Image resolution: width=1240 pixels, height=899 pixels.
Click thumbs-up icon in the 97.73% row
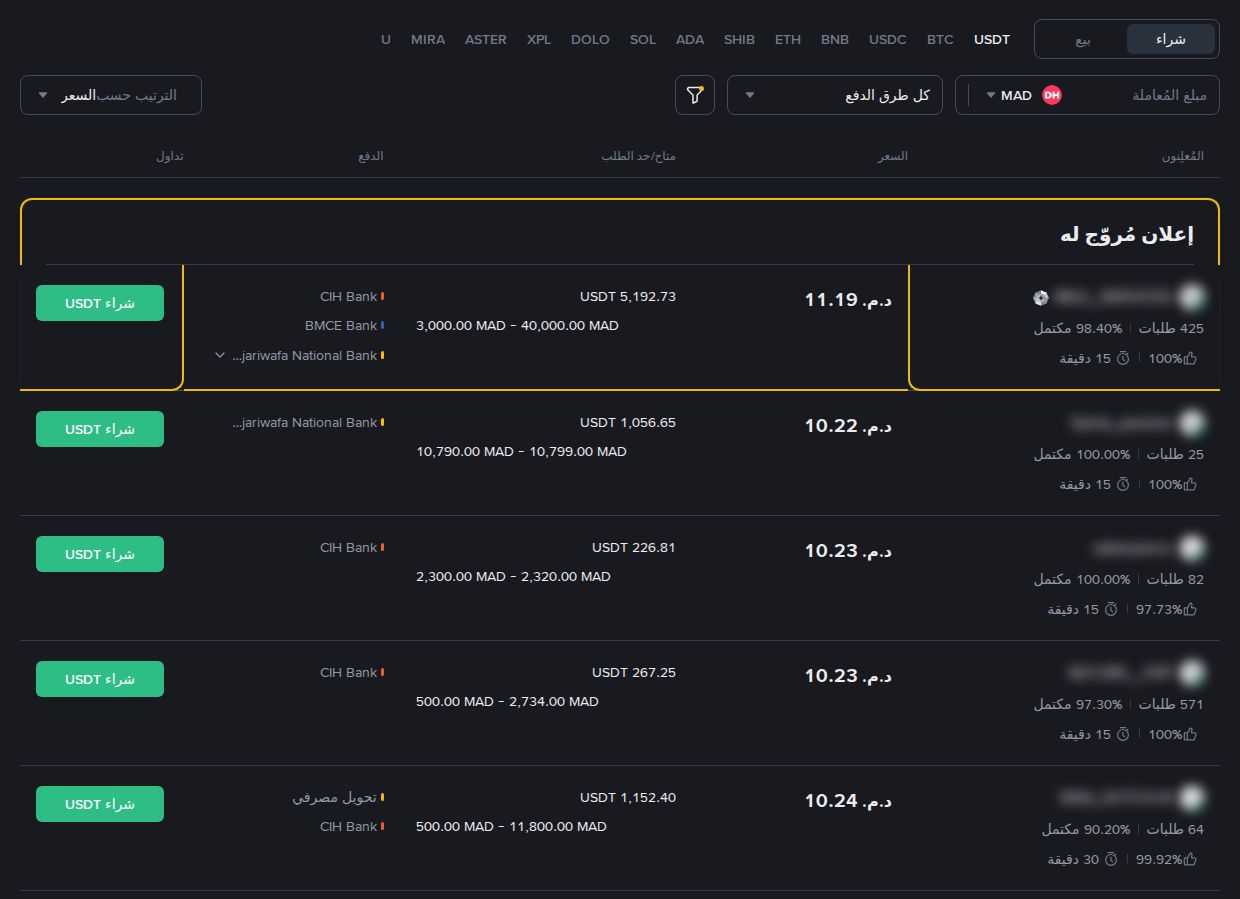point(1190,609)
